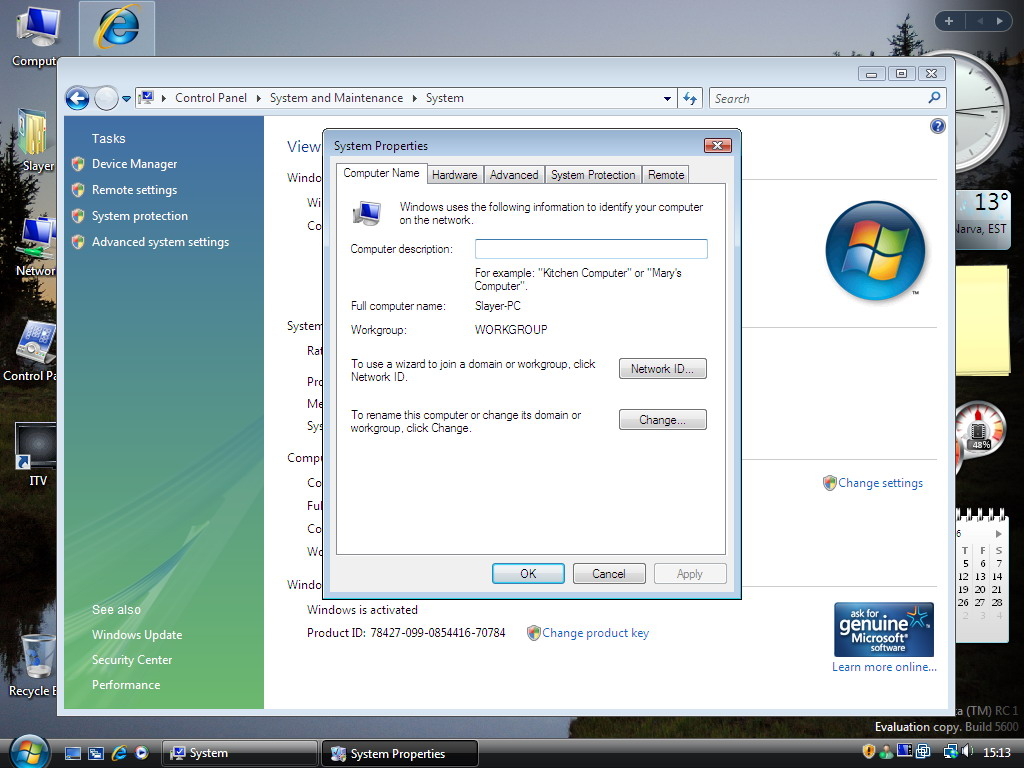Open the Internet Explorer desktop icon
Screen dimensions: 1024x768
[117, 27]
